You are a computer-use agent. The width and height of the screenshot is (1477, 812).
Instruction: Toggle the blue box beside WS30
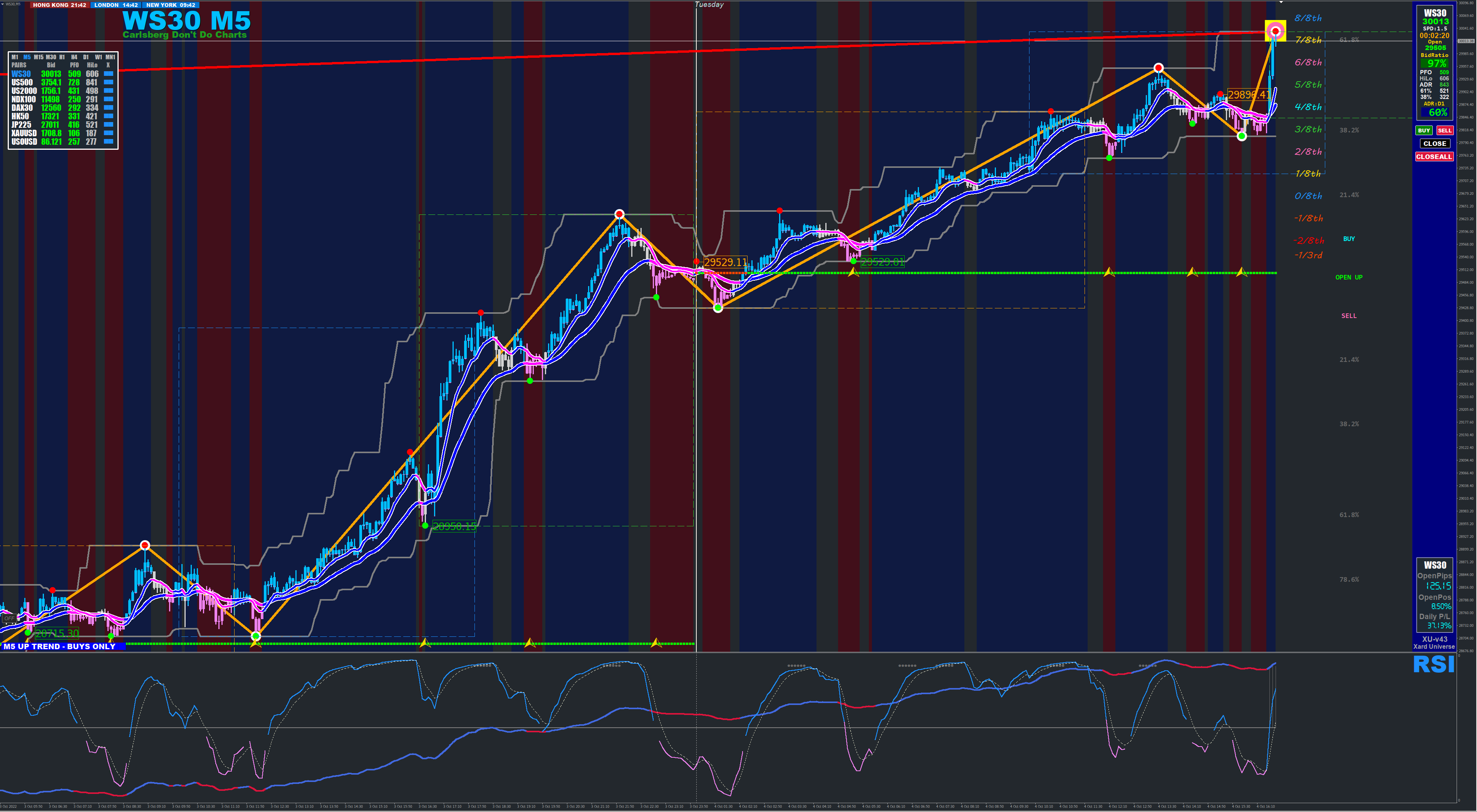click(x=108, y=74)
